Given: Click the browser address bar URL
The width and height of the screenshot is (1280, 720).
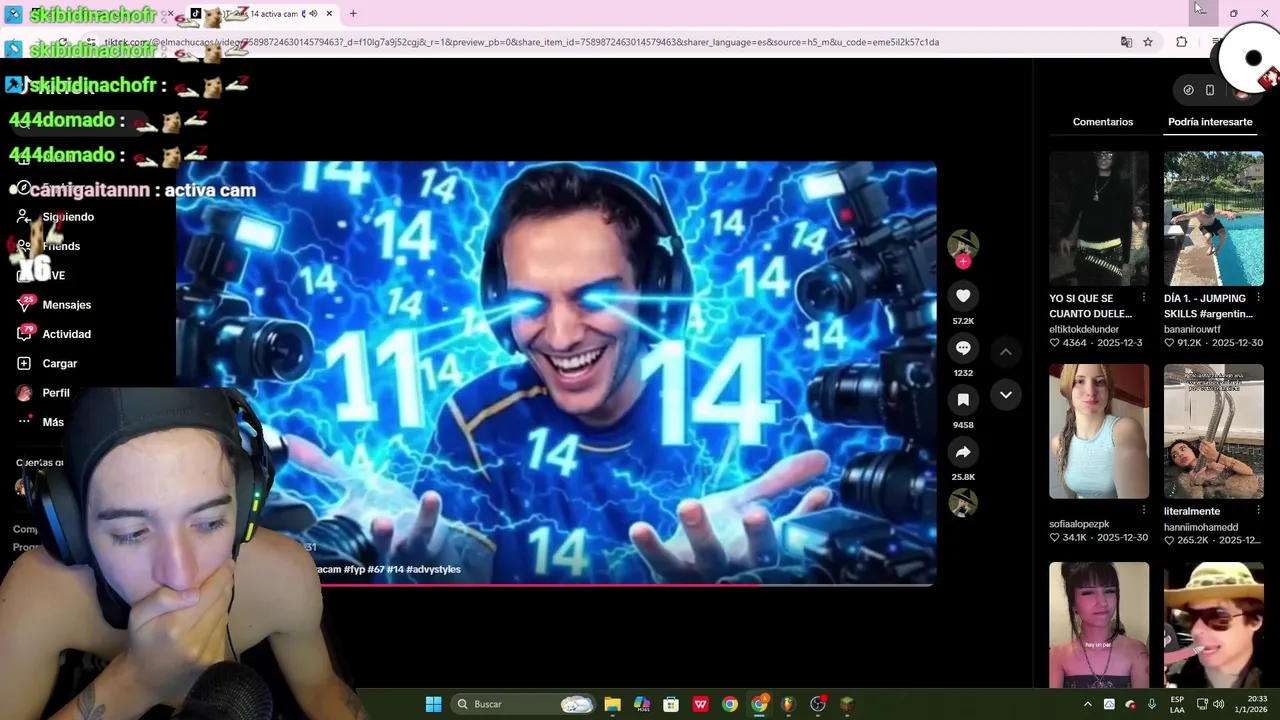Looking at the screenshot, I should 522,42.
